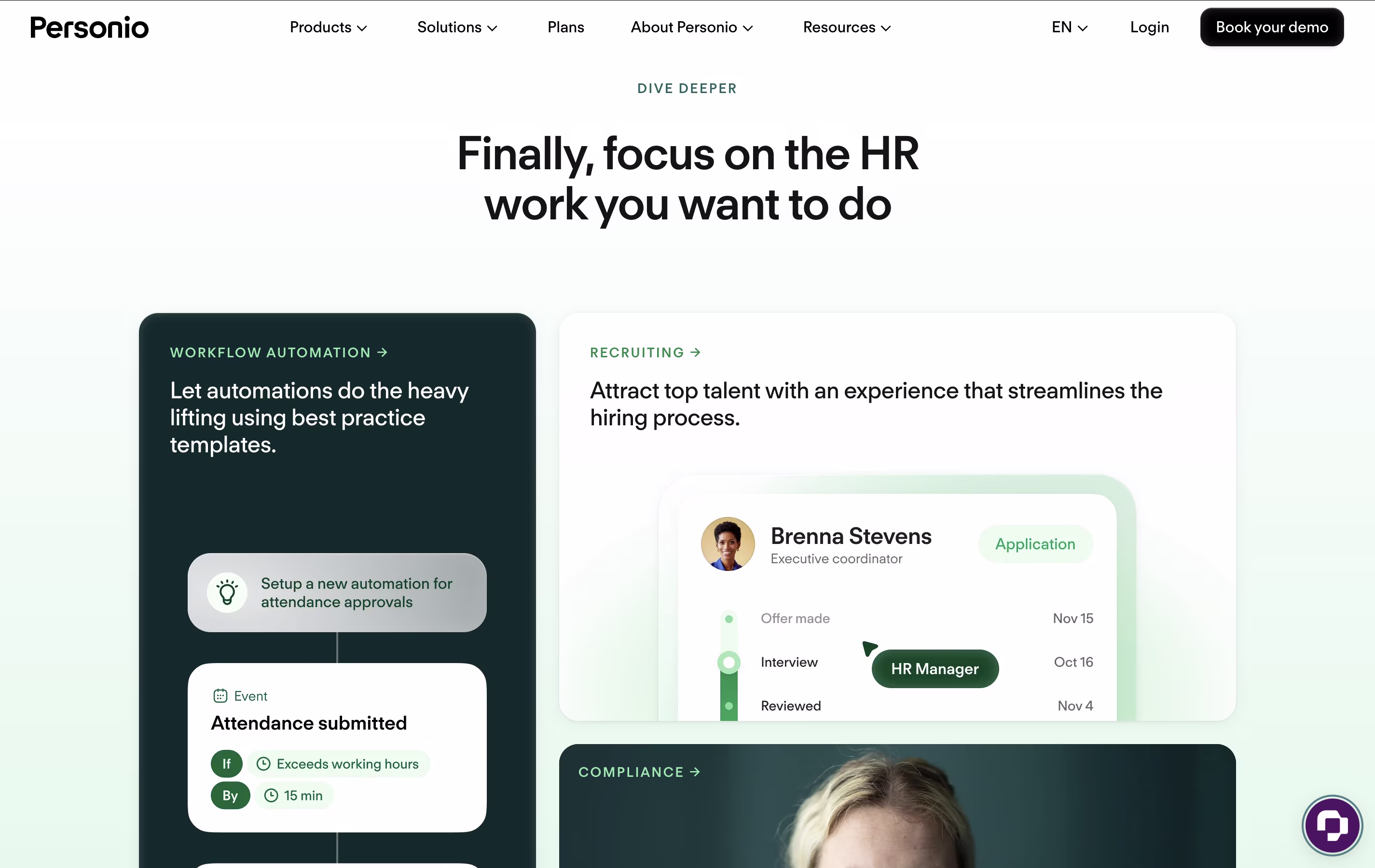Screen dimensions: 1375x868
Task: Click the Application status badge
Action: 1035,544
